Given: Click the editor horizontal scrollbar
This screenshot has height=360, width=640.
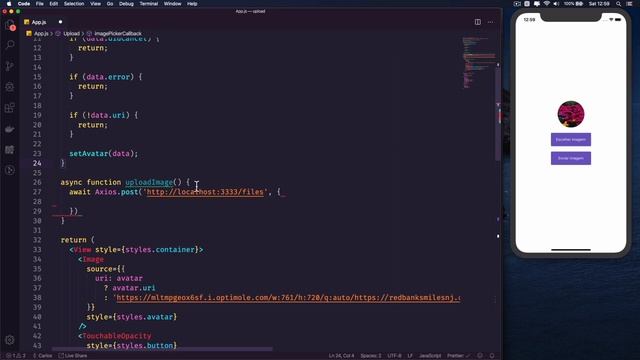Looking at the screenshot, I should click(x=162, y=349).
